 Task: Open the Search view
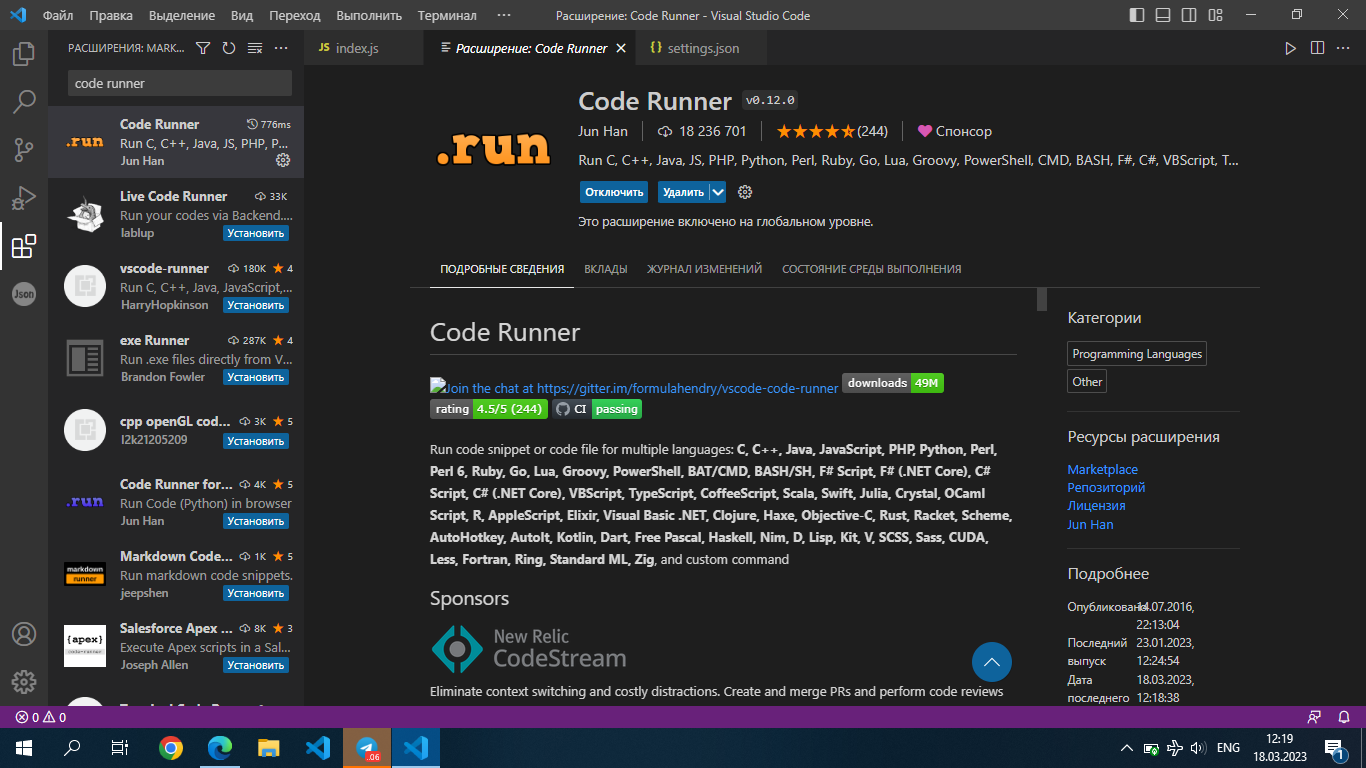pos(24,101)
